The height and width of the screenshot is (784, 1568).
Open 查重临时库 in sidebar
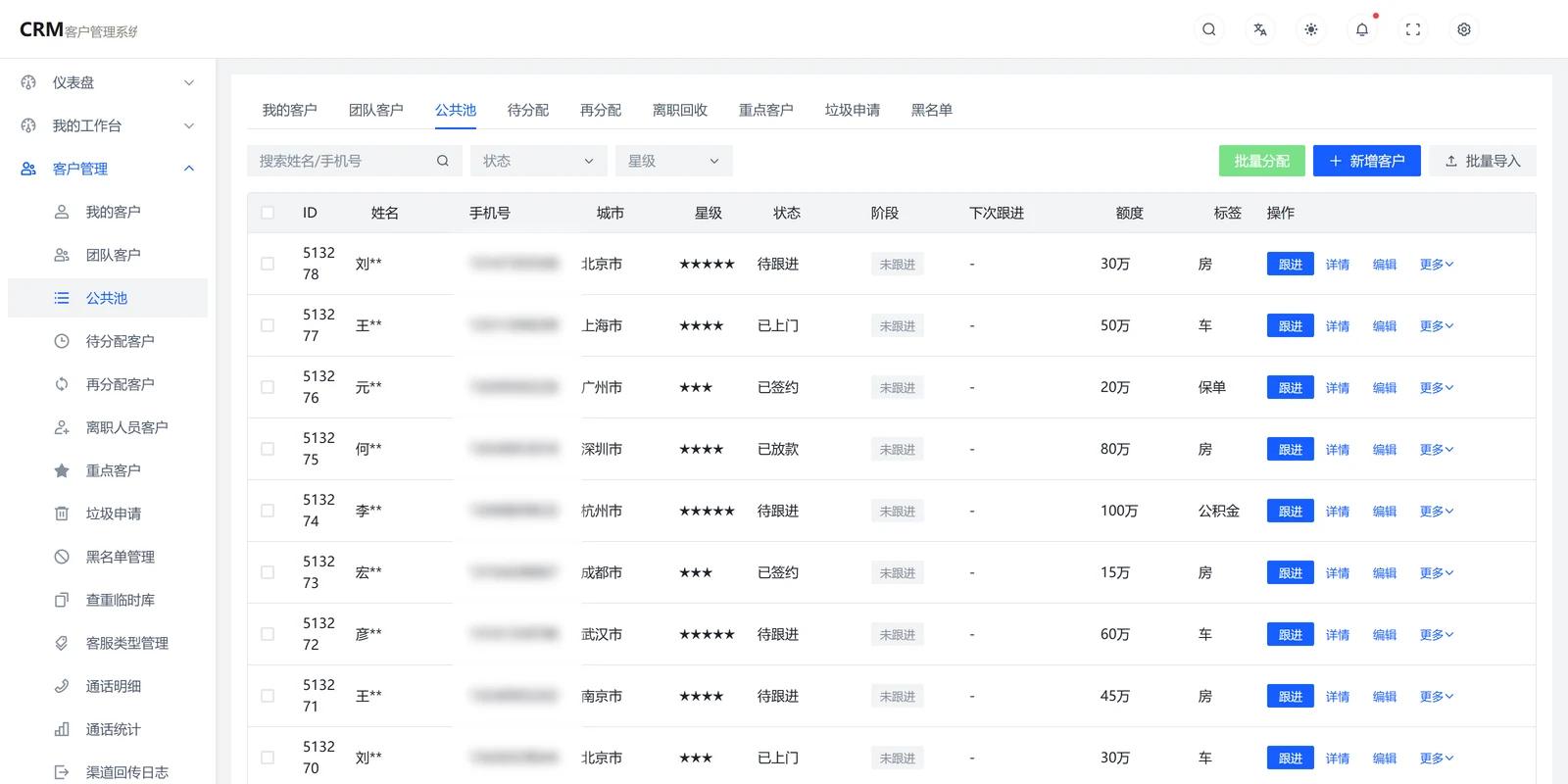point(108,600)
